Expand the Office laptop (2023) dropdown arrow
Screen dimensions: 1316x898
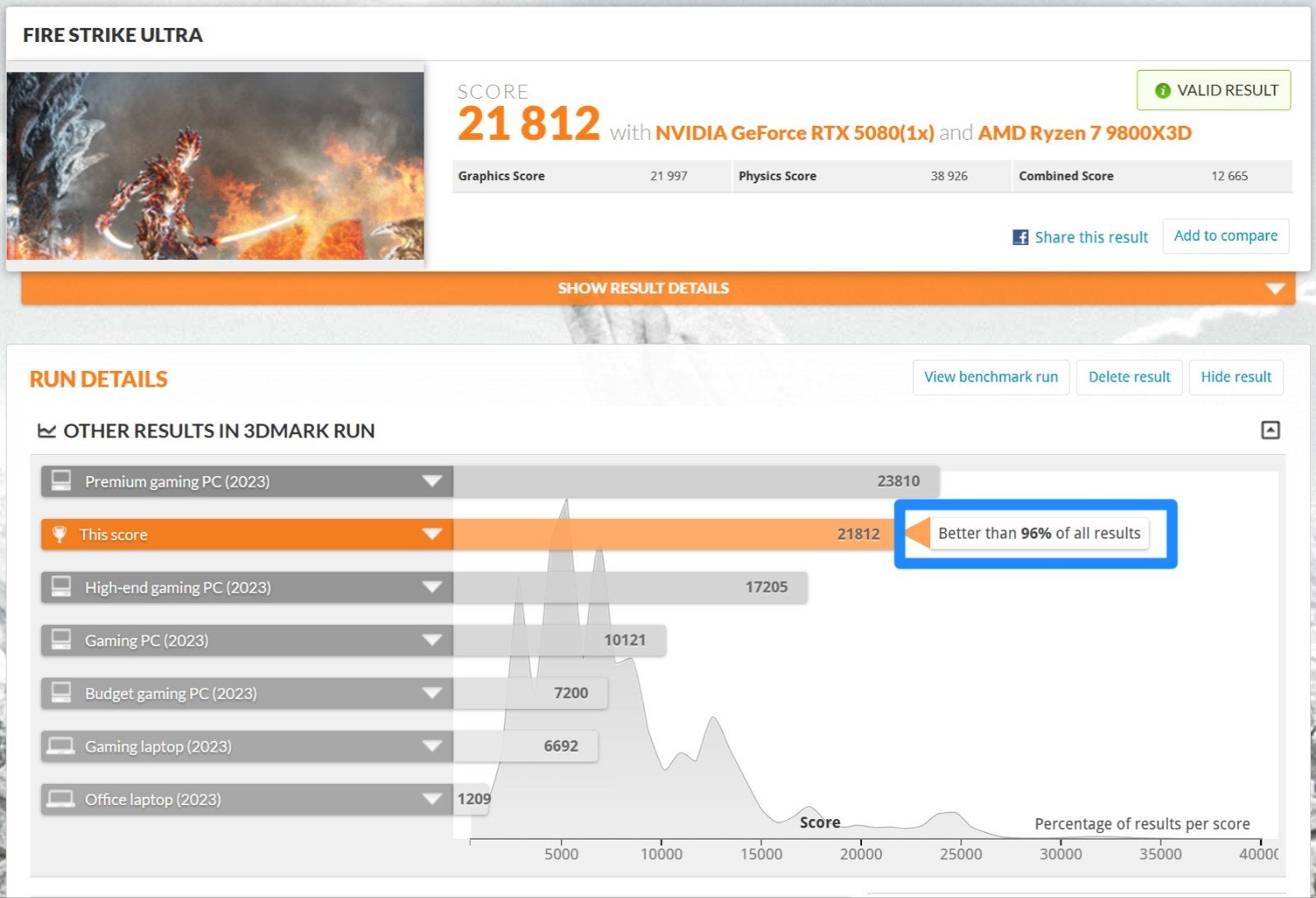point(432,798)
